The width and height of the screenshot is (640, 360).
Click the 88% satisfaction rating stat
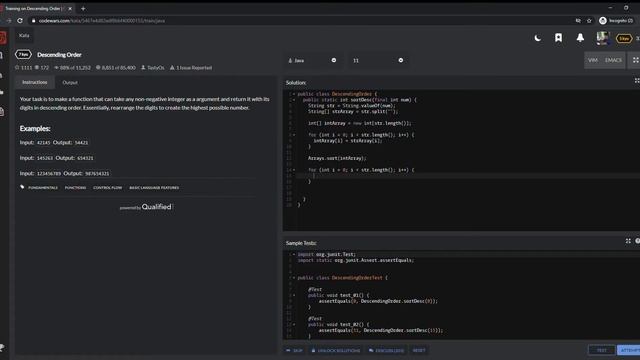tap(72, 68)
